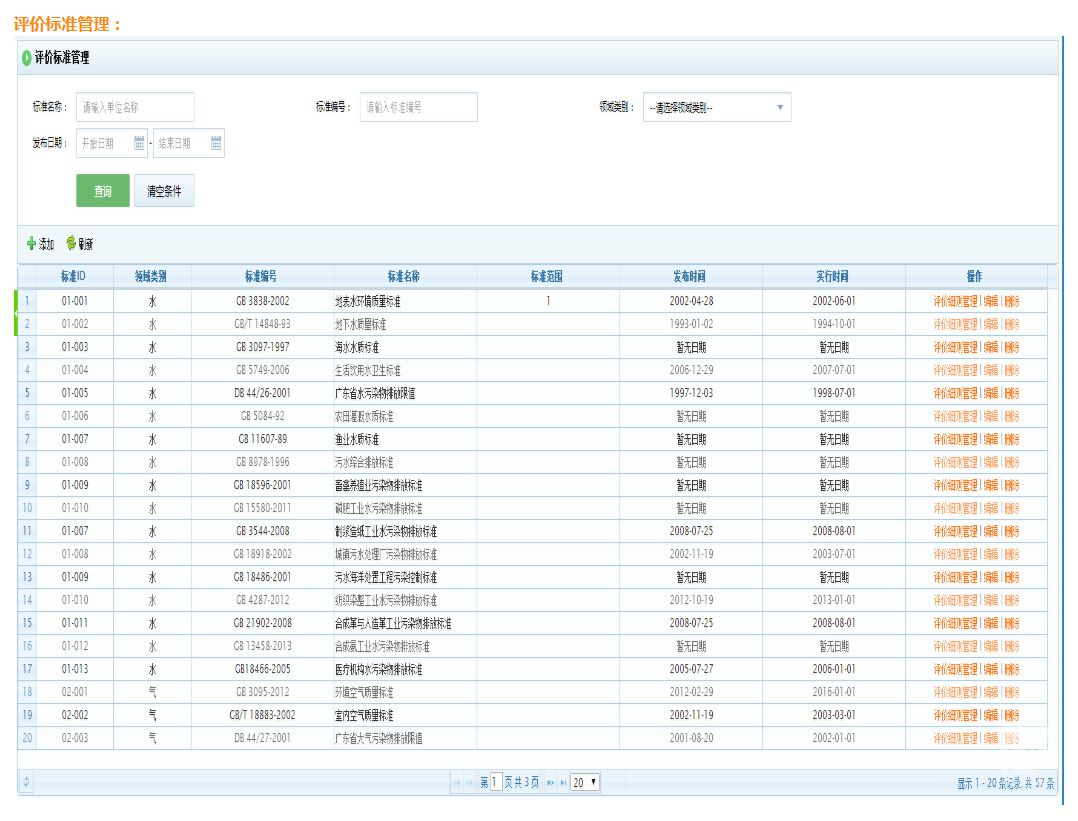Go to the next page arrow
The image size is (1078, 821).
[550, 783]
